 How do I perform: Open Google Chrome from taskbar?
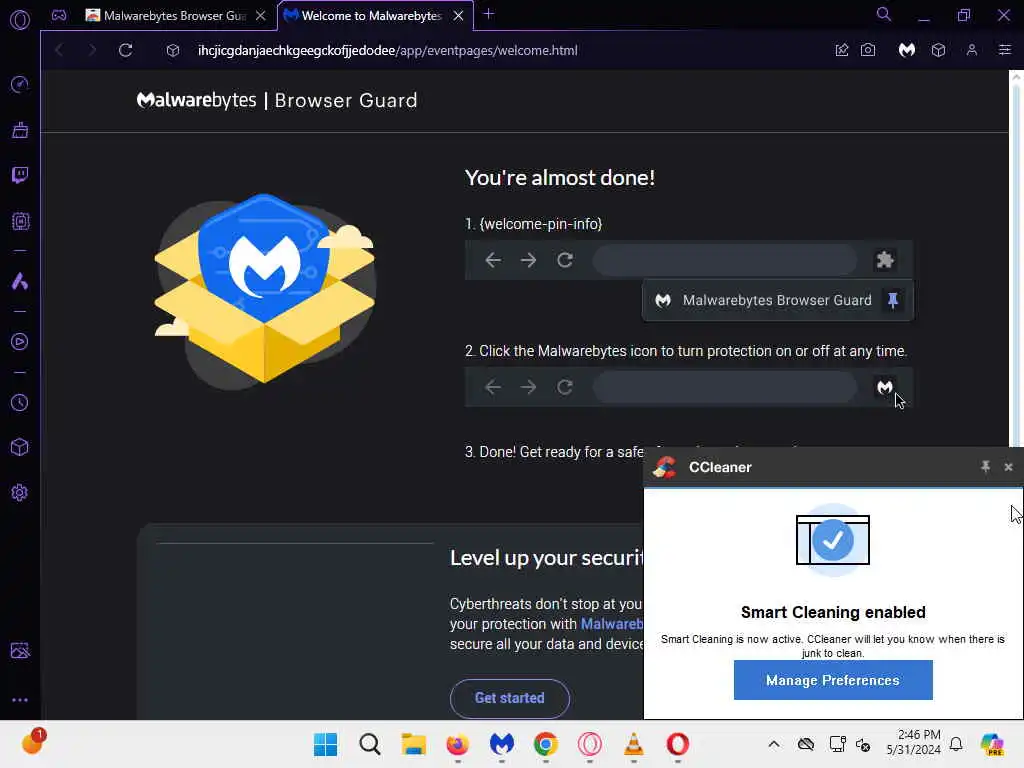coord(545,744)
